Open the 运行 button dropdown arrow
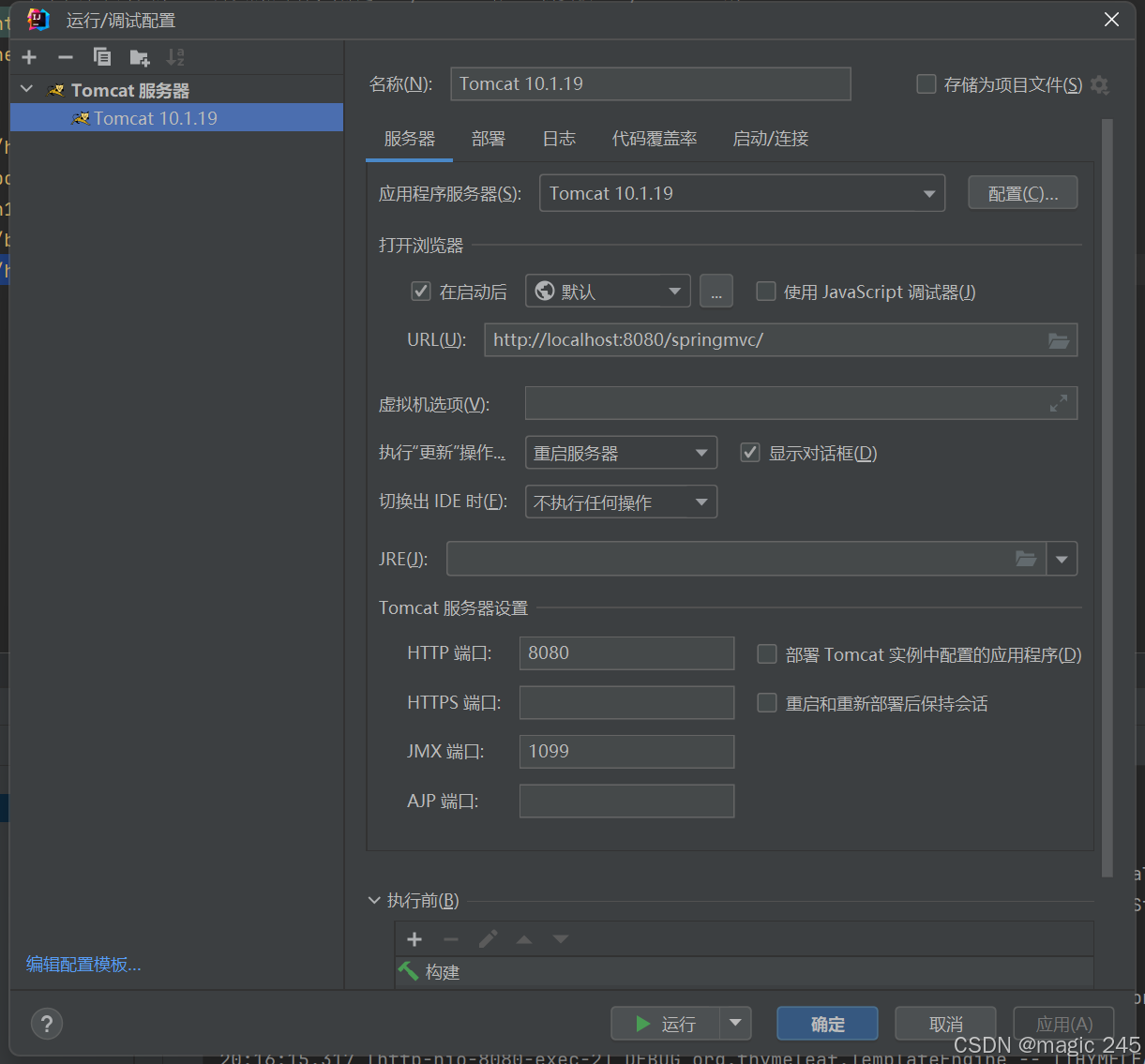The width and height of the screenshot is (1145, 1064). tap(735, 1024)
